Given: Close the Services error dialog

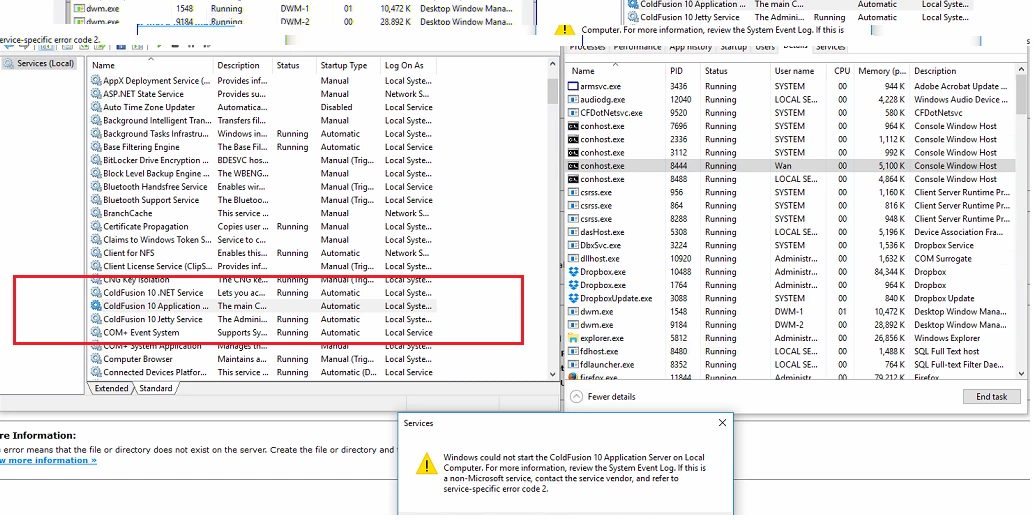Looking at the screenshot, I should point(722,422).
